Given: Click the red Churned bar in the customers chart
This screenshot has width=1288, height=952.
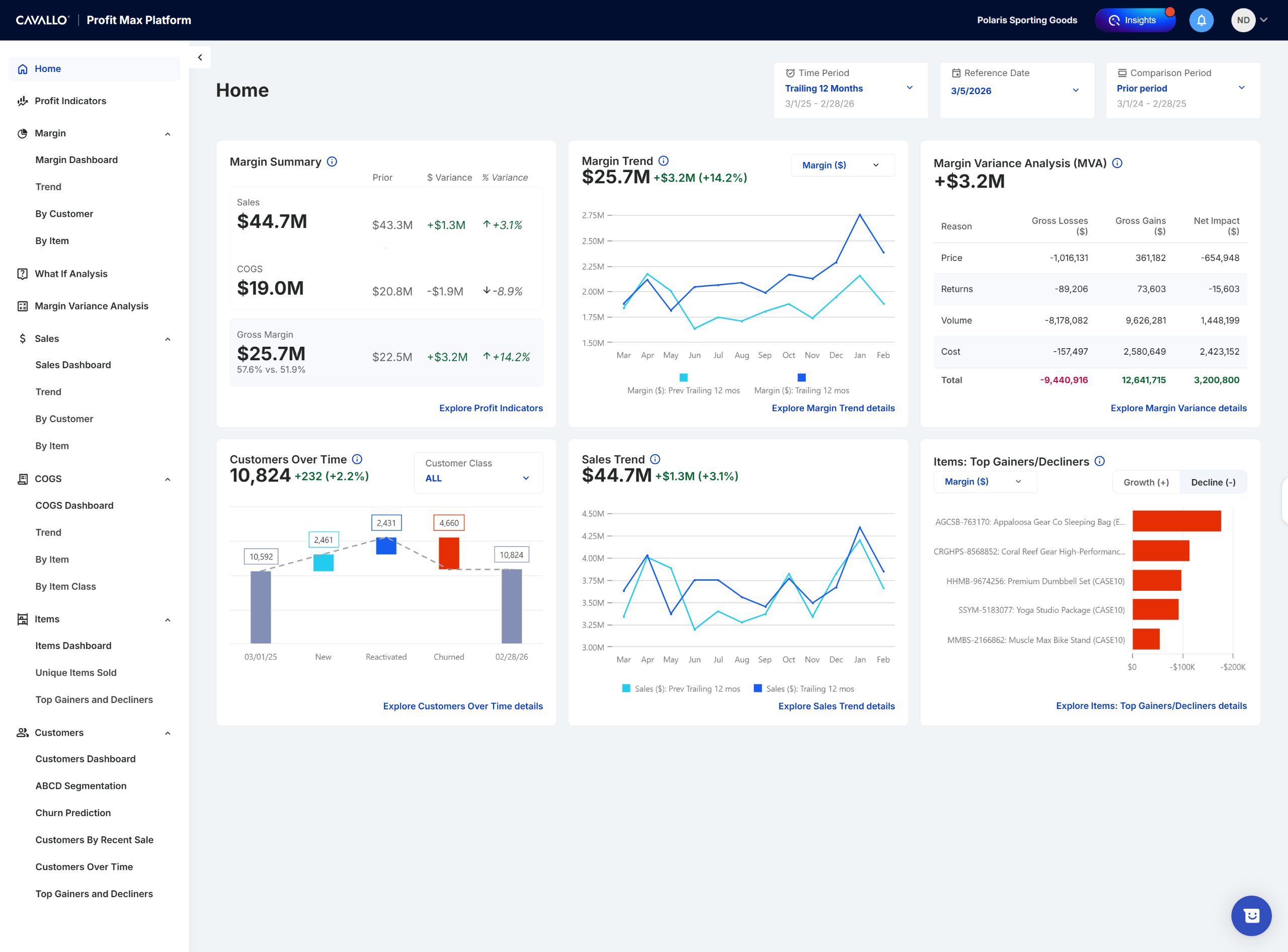Looking at the screenshot, I should [x=449, y=552].
